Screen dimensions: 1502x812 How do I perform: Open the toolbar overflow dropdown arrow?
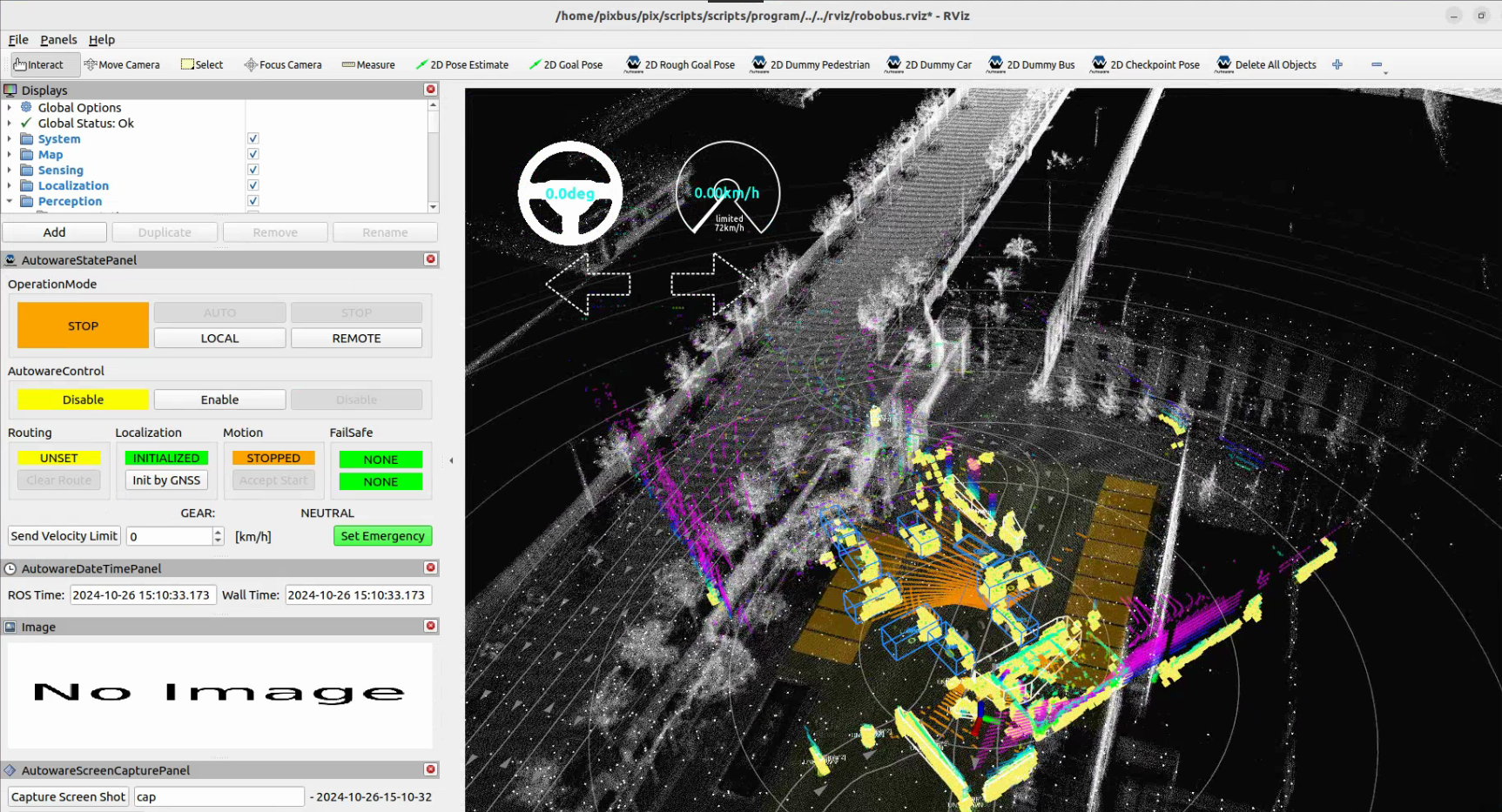pos(1385,73)
